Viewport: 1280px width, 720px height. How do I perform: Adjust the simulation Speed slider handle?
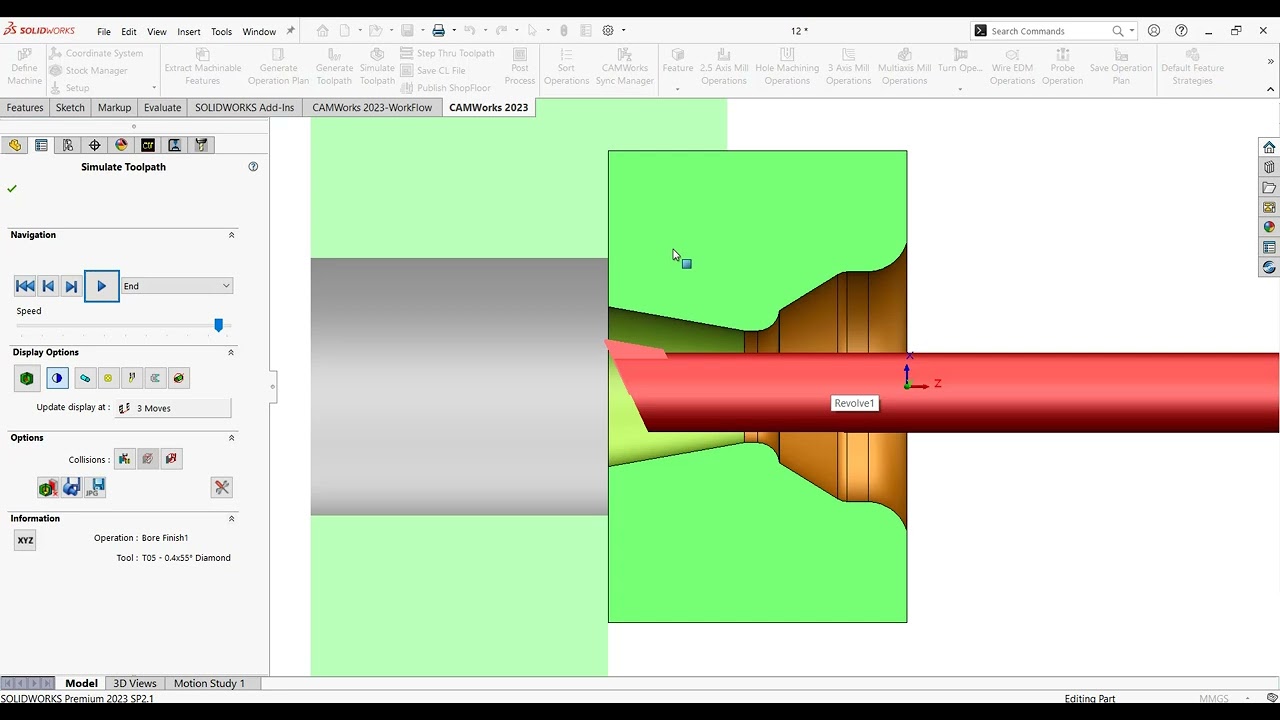point(218,325)
